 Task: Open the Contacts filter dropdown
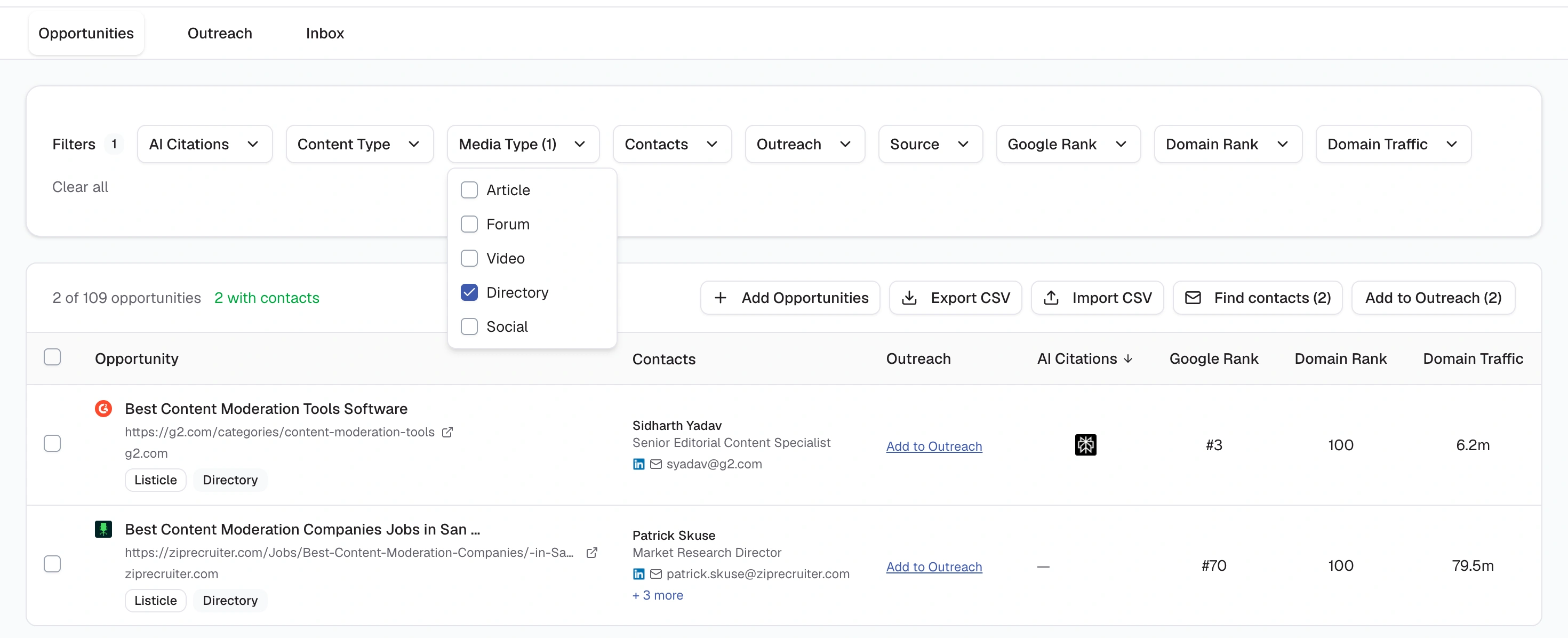click(672, 144)
